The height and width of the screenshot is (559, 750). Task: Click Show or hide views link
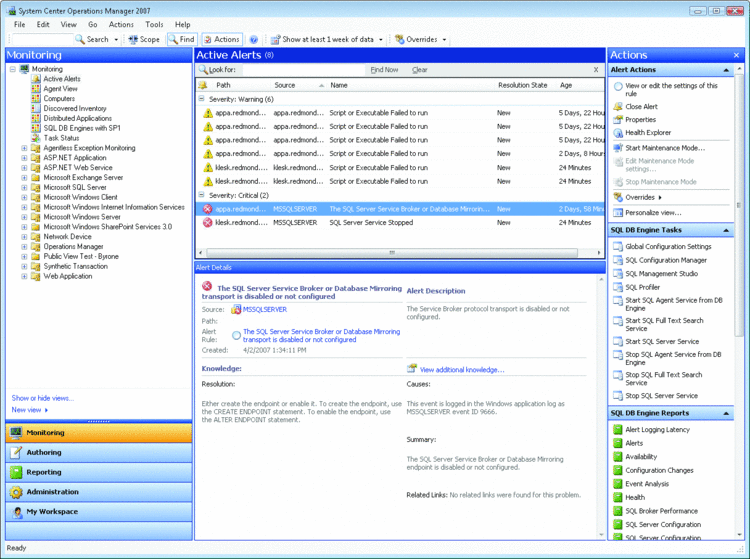(43, 398)
